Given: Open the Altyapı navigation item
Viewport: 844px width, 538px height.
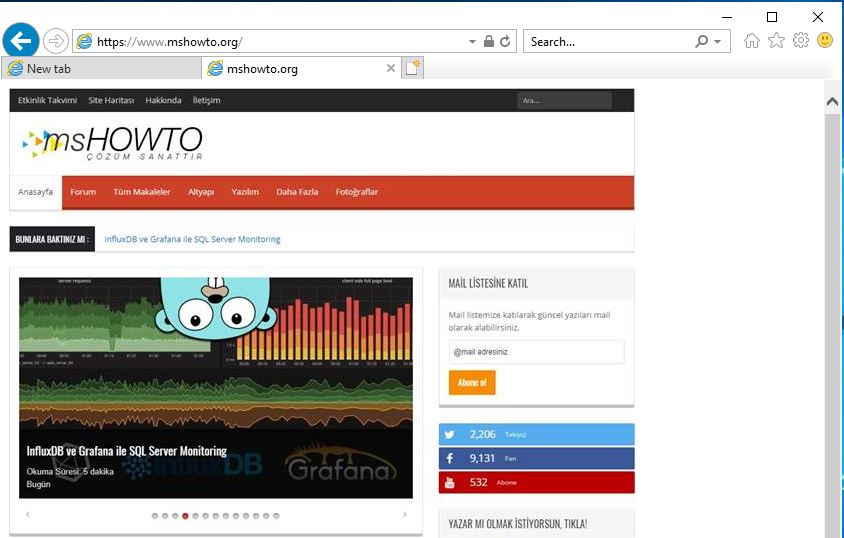Looking at the screenshot, I should 201,192.
